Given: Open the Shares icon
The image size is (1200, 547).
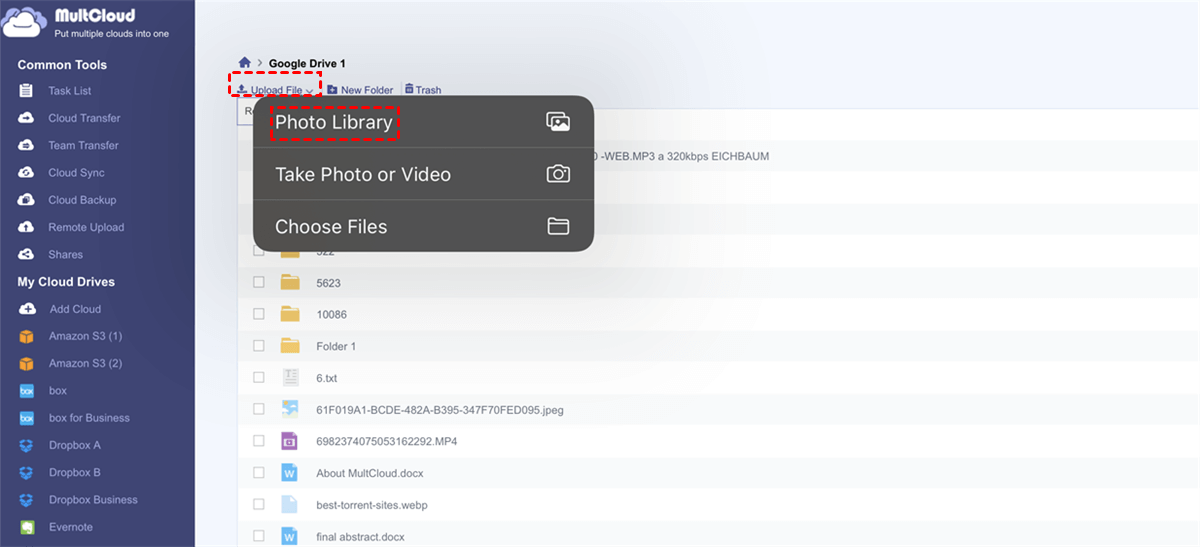Looking at the screenshot, I should pos(28,254).
